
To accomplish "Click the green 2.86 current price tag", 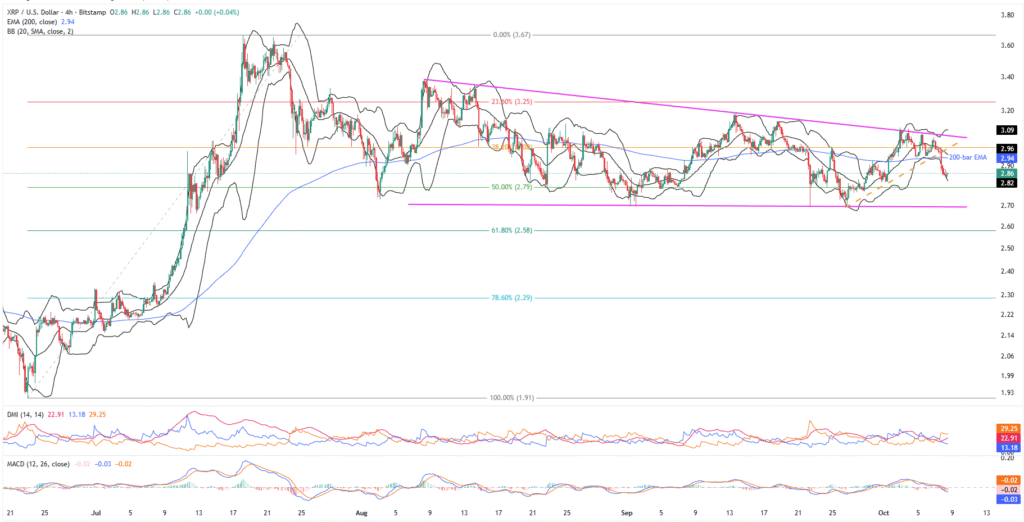I will (1006, 173).
